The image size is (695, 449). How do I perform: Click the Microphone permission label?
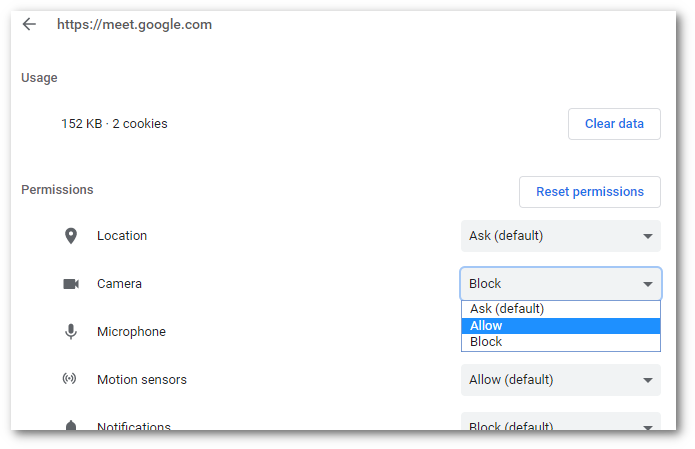pos(131,332)
